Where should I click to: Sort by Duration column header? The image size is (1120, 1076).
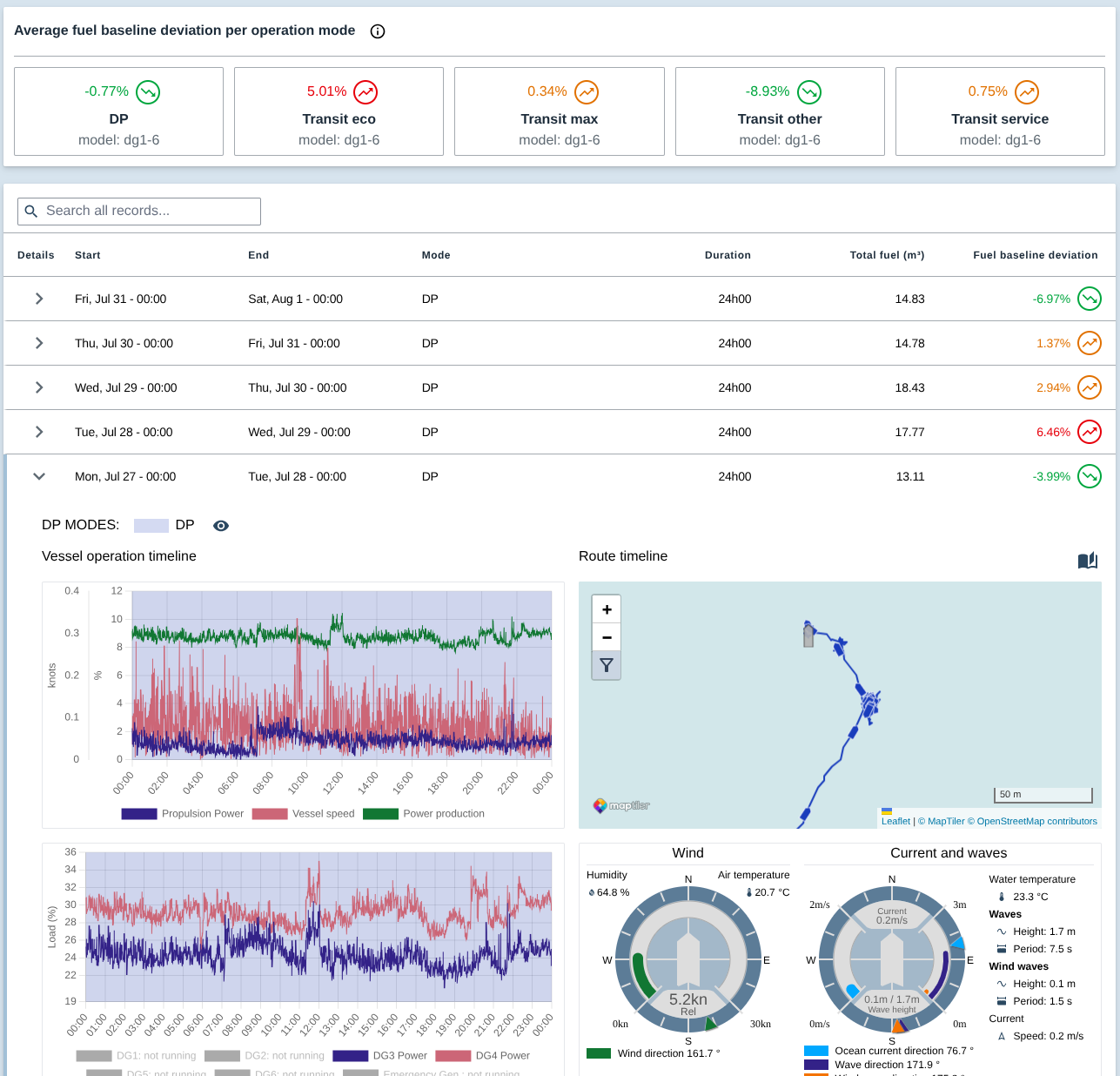click(728, 255)
